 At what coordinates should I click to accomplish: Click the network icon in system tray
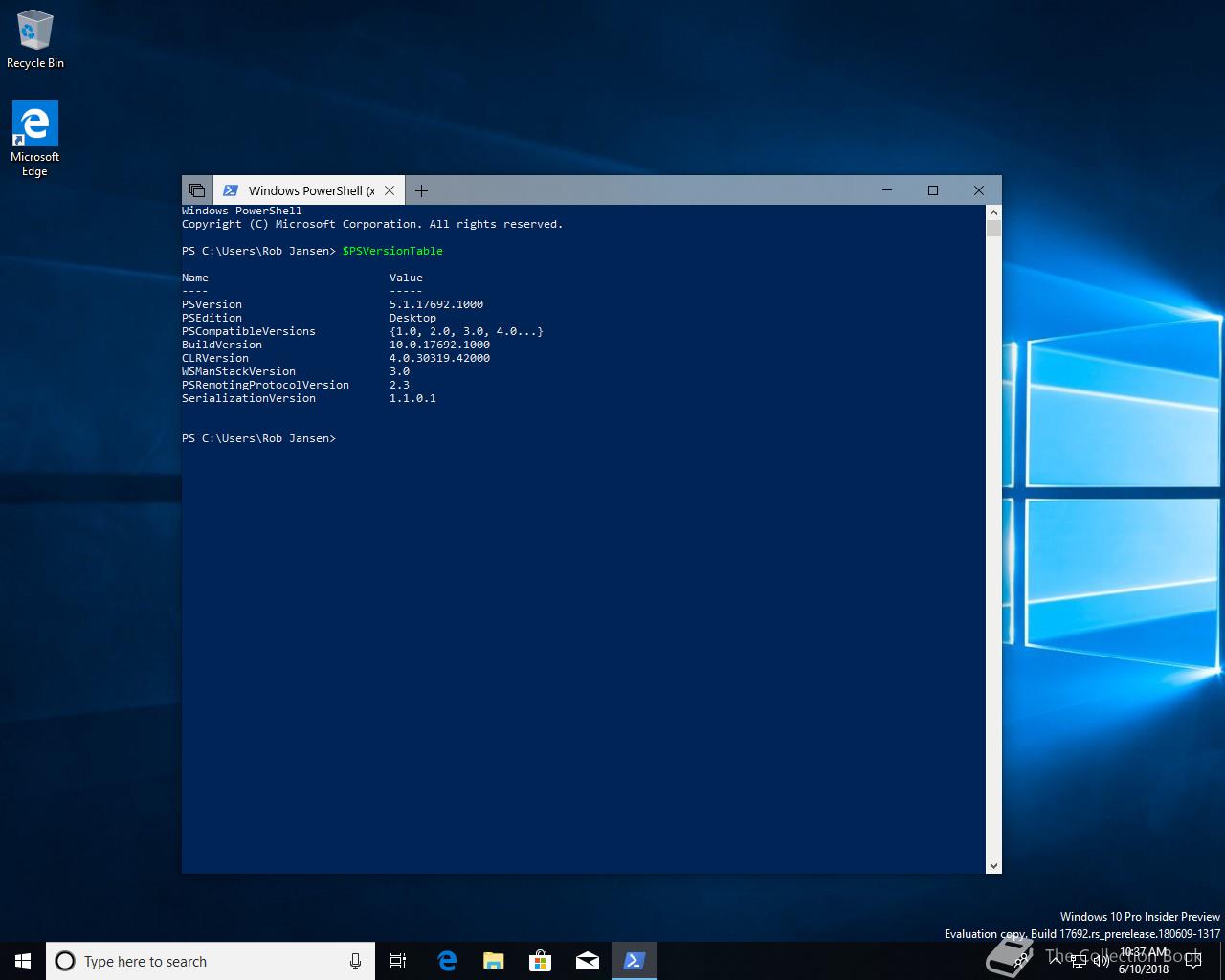click(x=1079, y=962)
